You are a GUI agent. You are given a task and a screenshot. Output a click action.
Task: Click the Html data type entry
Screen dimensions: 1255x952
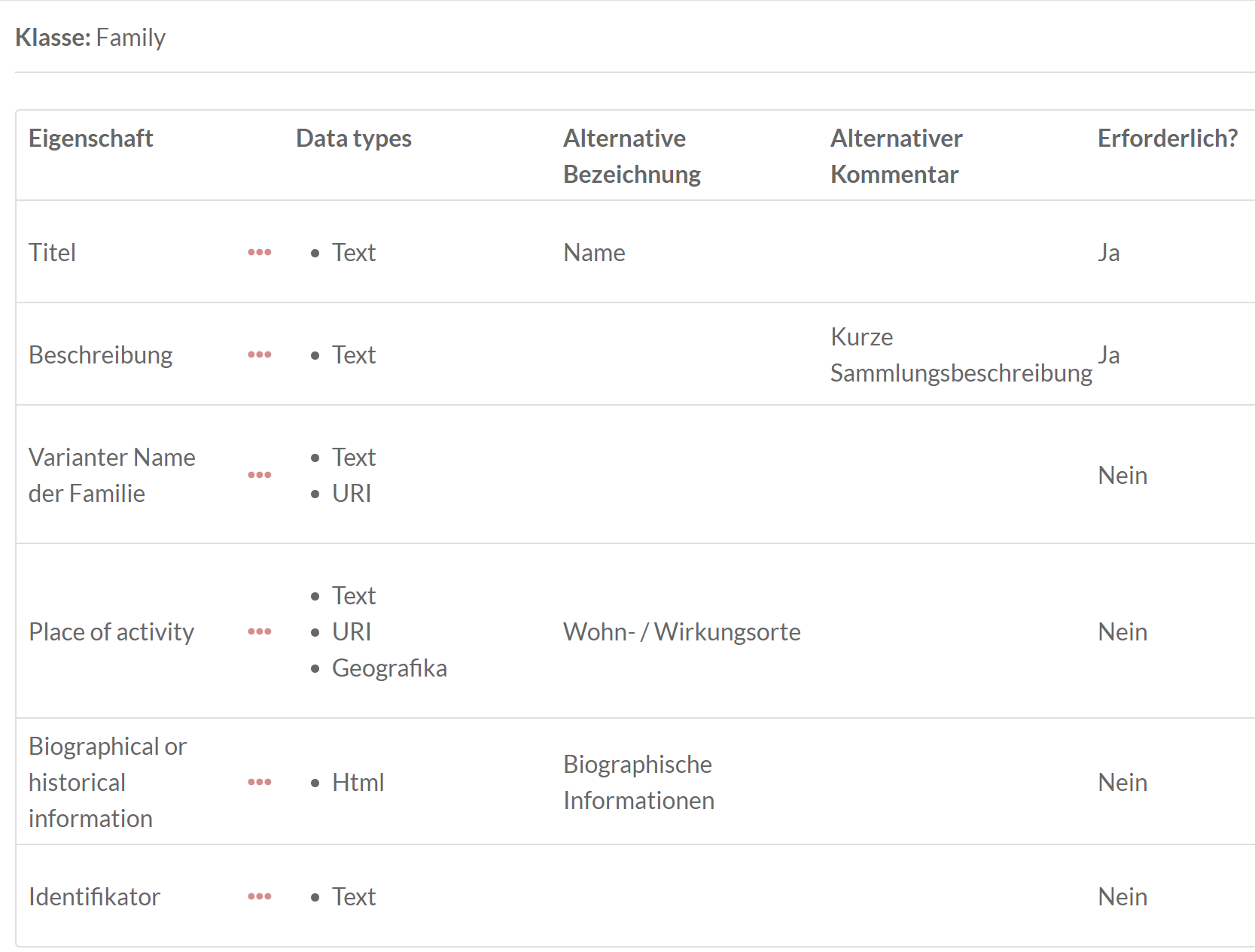(358, 782)
